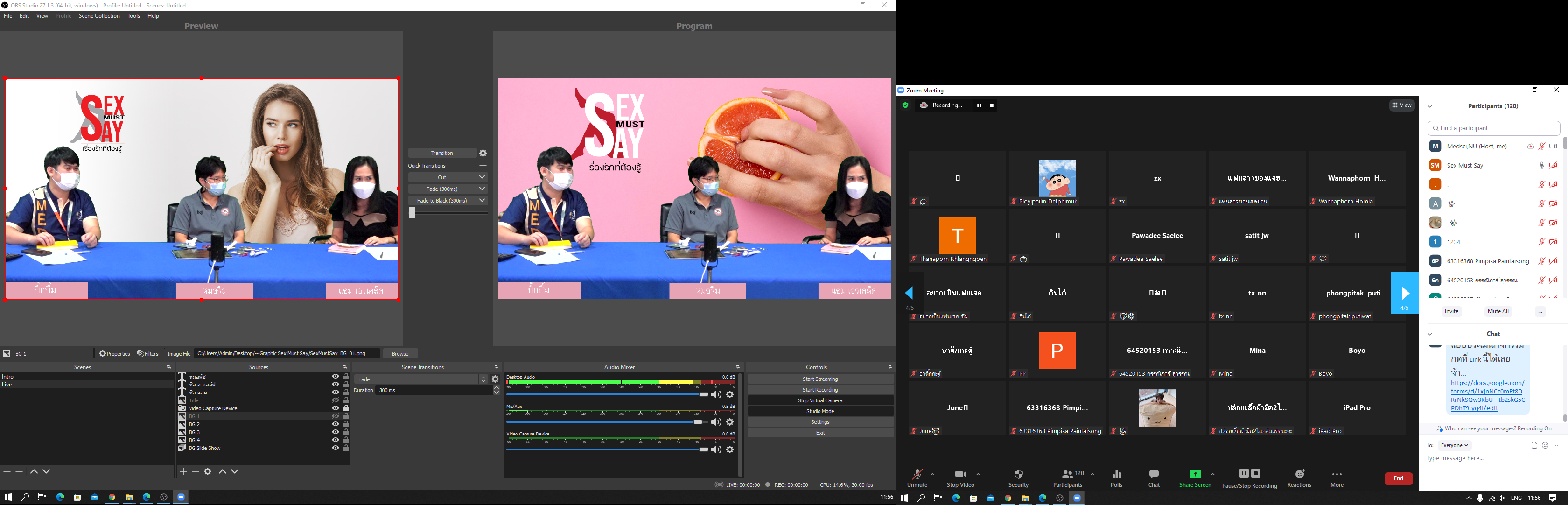Viewport: 1568px width, 505px height.
Task: Collapse the Zoom Chat panel
Action: click(1430, 334)
